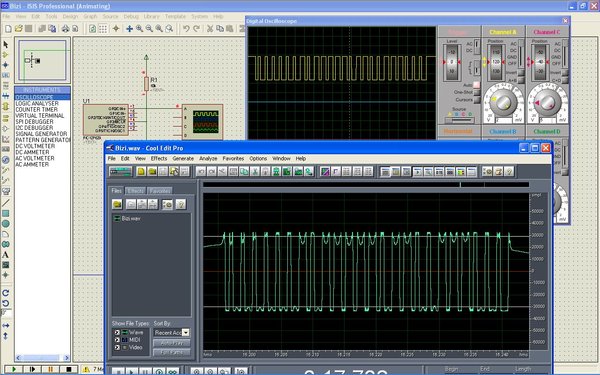Toggle Channel C Invert button
This screenshot has height=375, width=600.
click(565, 73)
